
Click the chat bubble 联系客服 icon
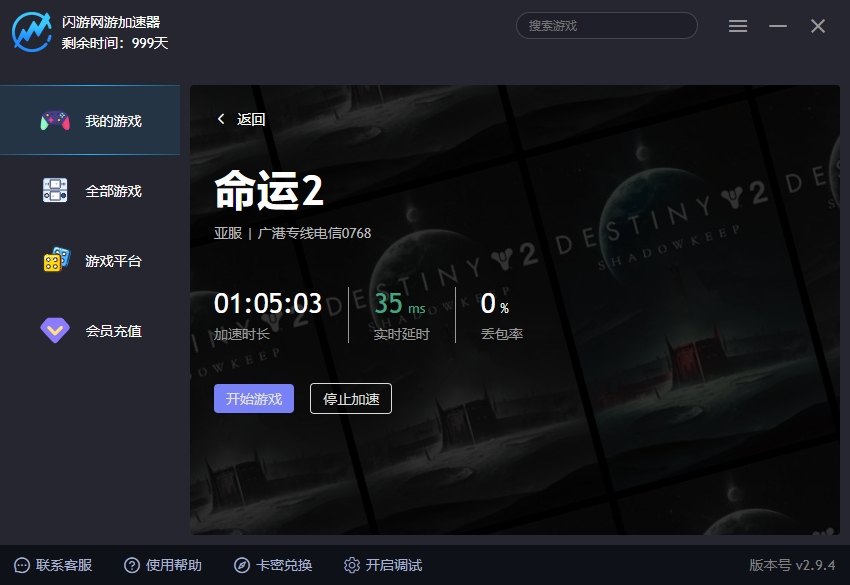point(22,565)
